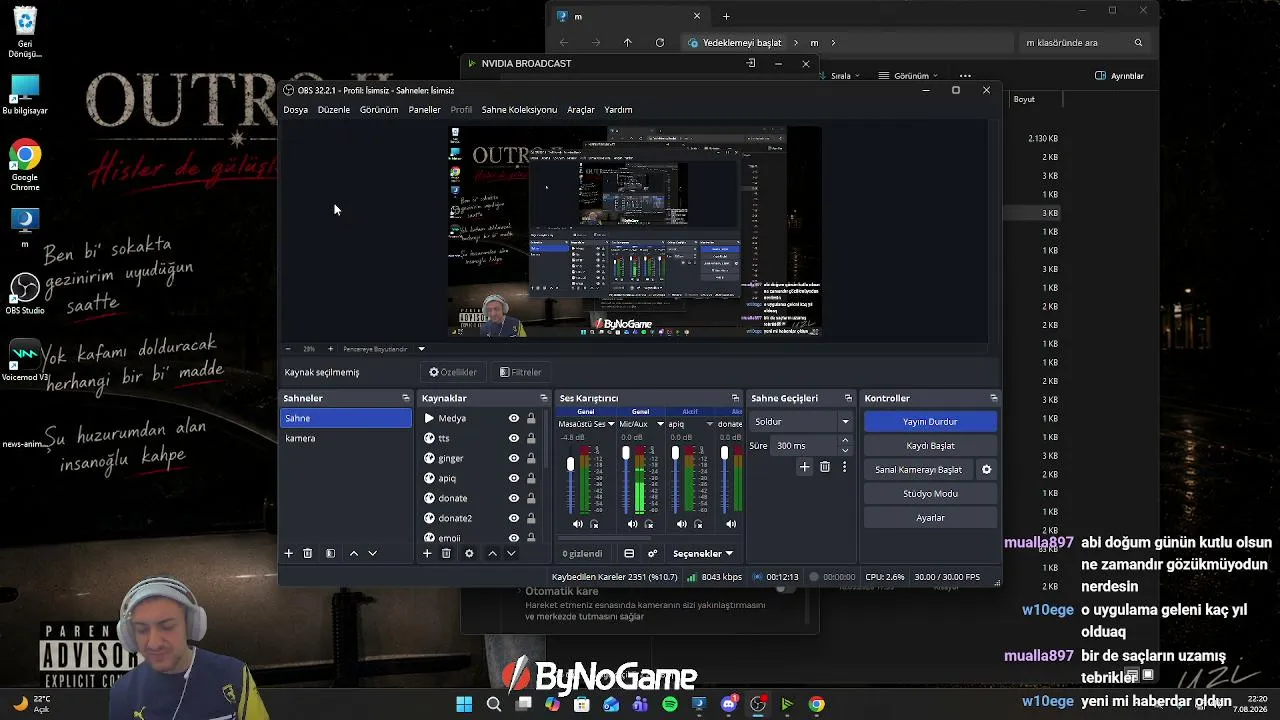The height and width of the screenshot is (720, 1280).
Task: Enable Stüdyo Modu
Action: [x=930, y=494]
